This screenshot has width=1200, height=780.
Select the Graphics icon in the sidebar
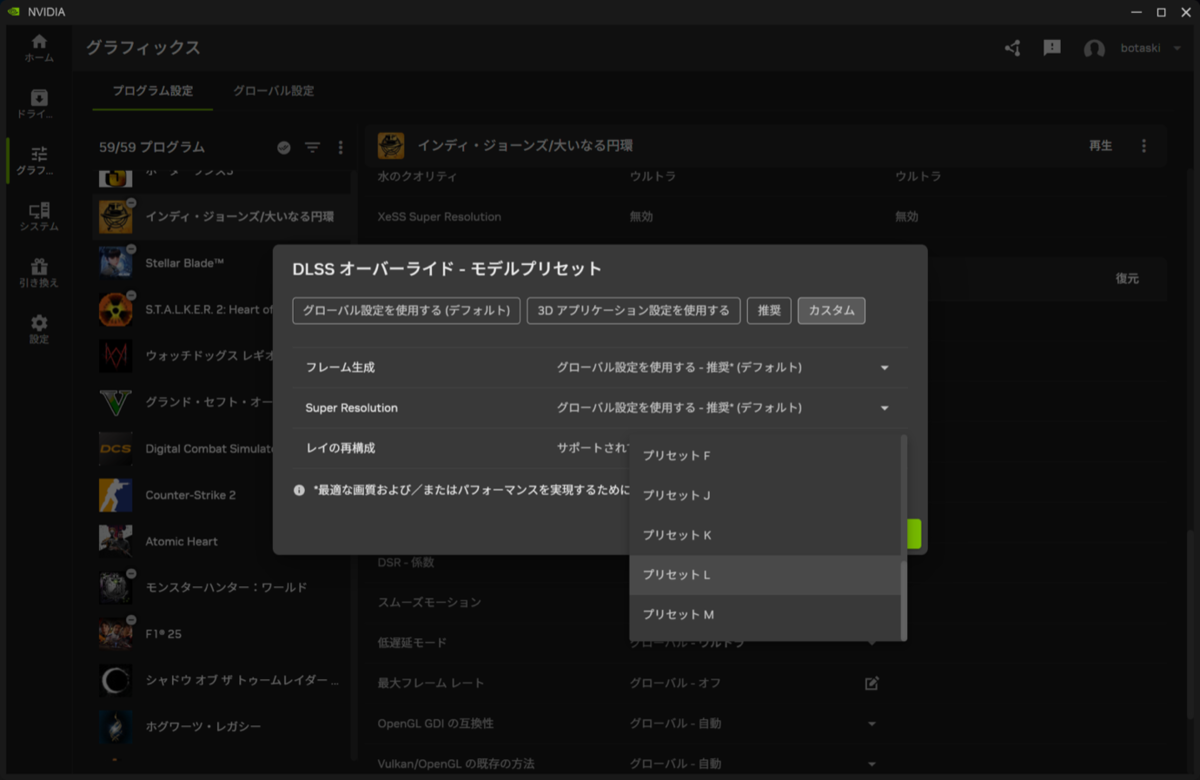tap(38, 160)
